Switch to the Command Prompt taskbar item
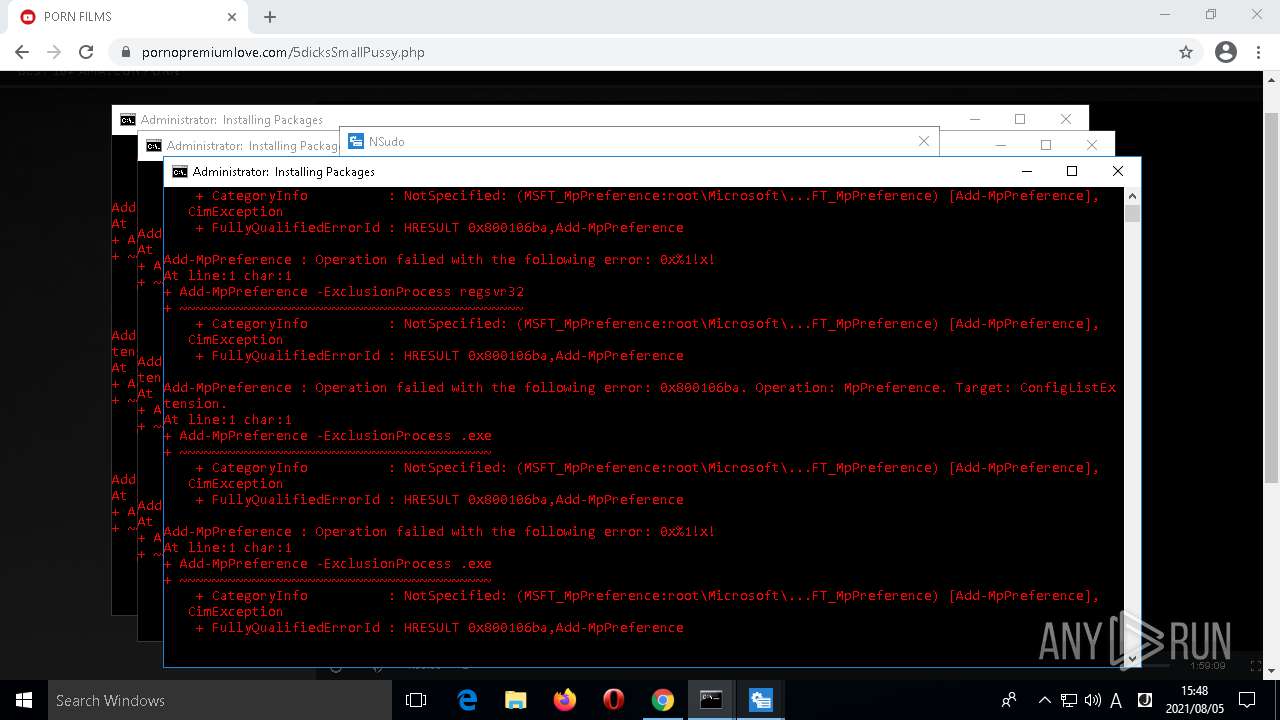Viewport: 1280px width, 720px height. click(x=711, y=700)
